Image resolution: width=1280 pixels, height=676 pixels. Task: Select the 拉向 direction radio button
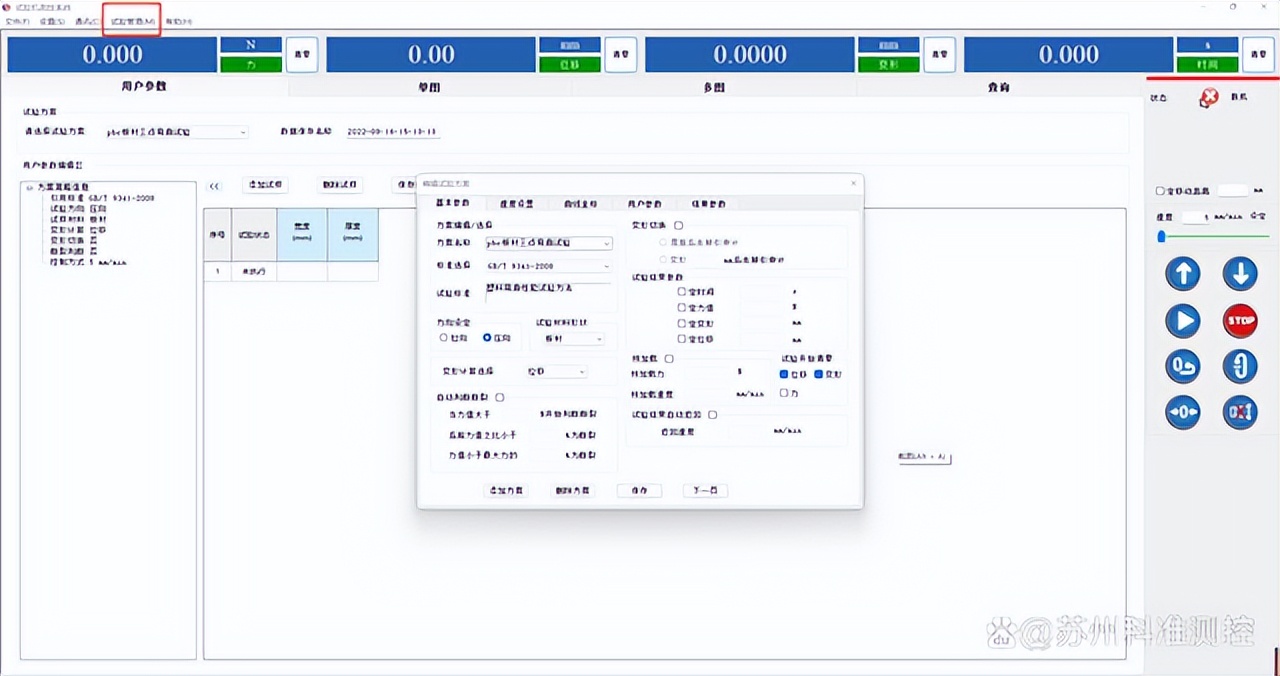[444, 338]
